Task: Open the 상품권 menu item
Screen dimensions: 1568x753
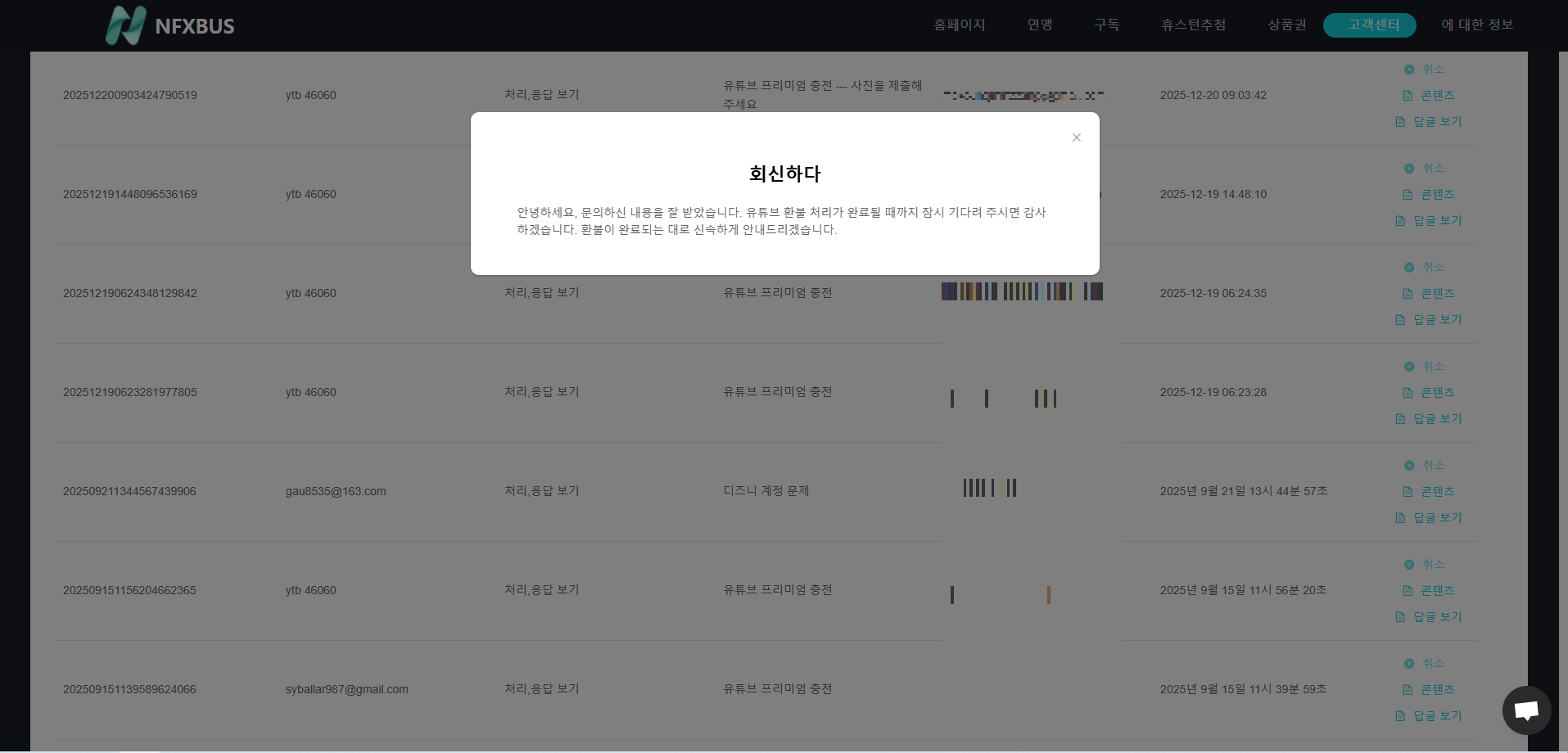Action: tap(1287, 25)
